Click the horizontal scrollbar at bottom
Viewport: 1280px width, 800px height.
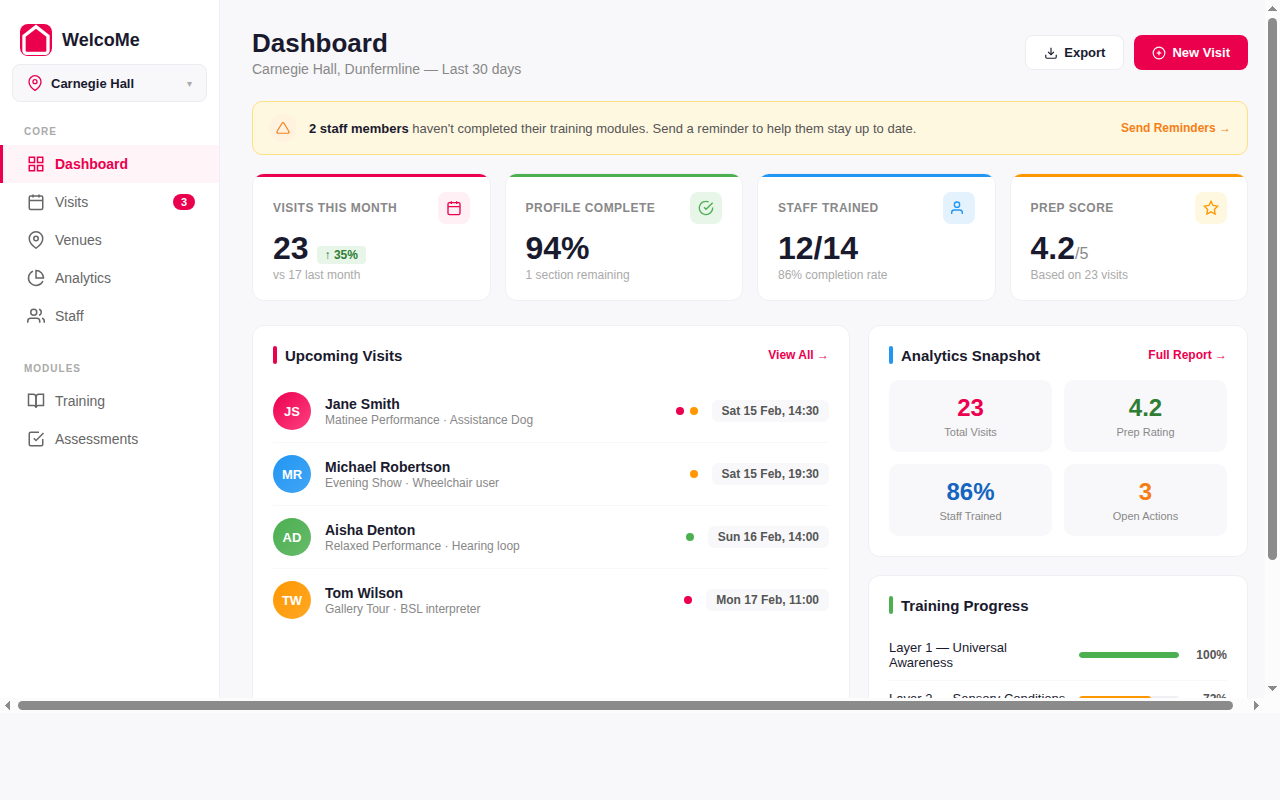[620, 705]
